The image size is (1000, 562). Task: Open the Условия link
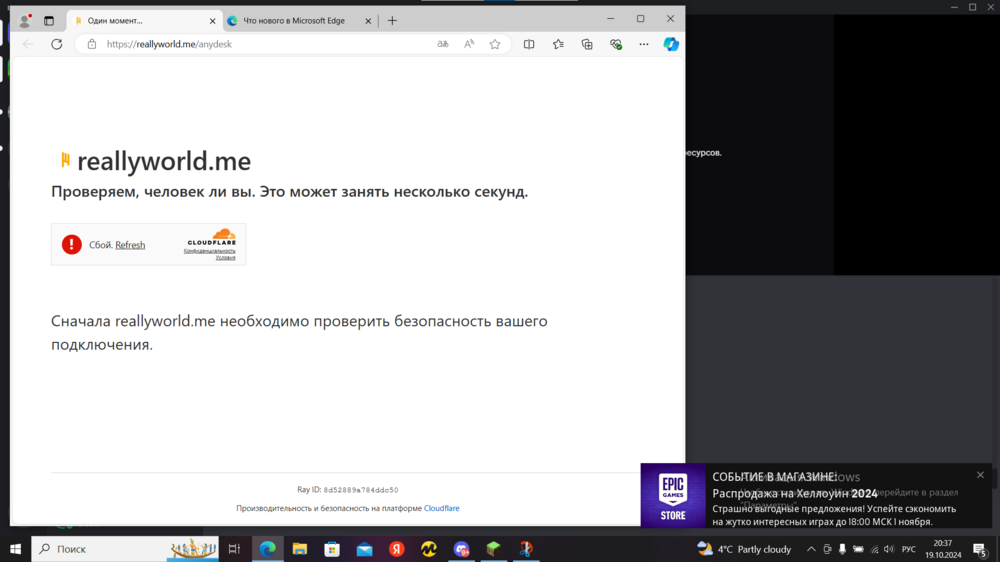click(225, 257)
